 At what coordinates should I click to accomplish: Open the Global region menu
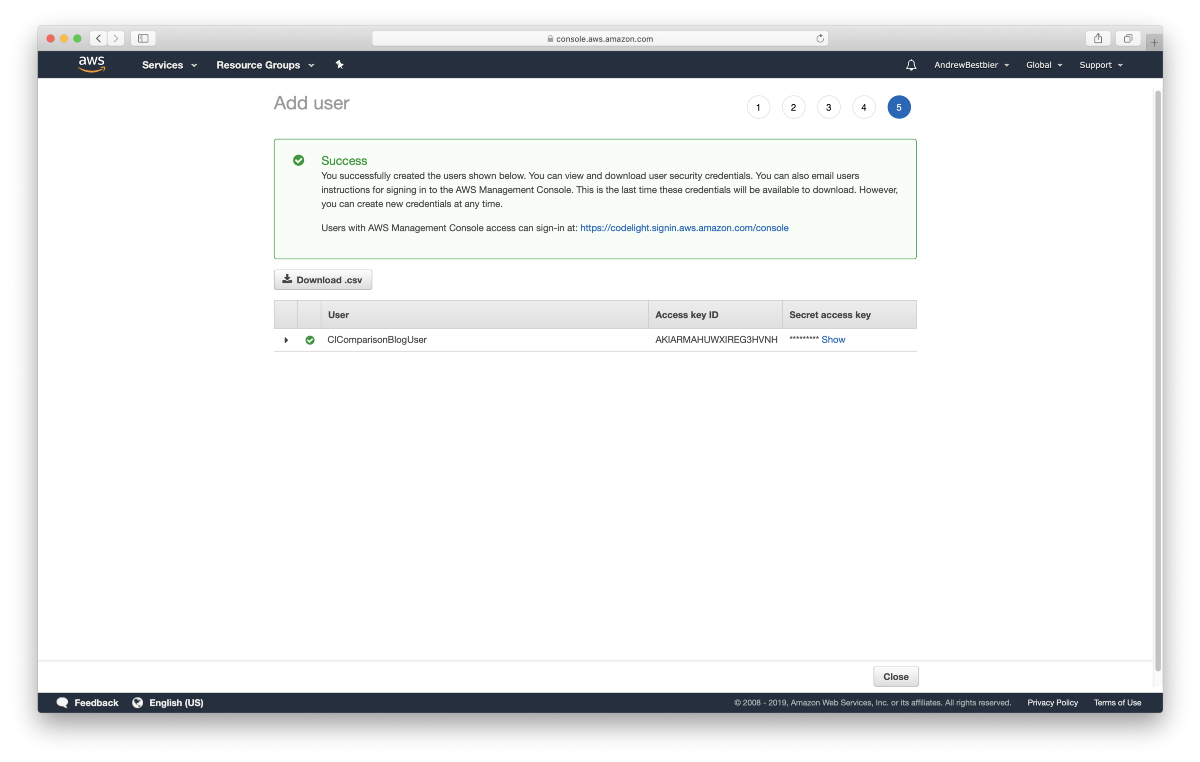coord(1044,65)
